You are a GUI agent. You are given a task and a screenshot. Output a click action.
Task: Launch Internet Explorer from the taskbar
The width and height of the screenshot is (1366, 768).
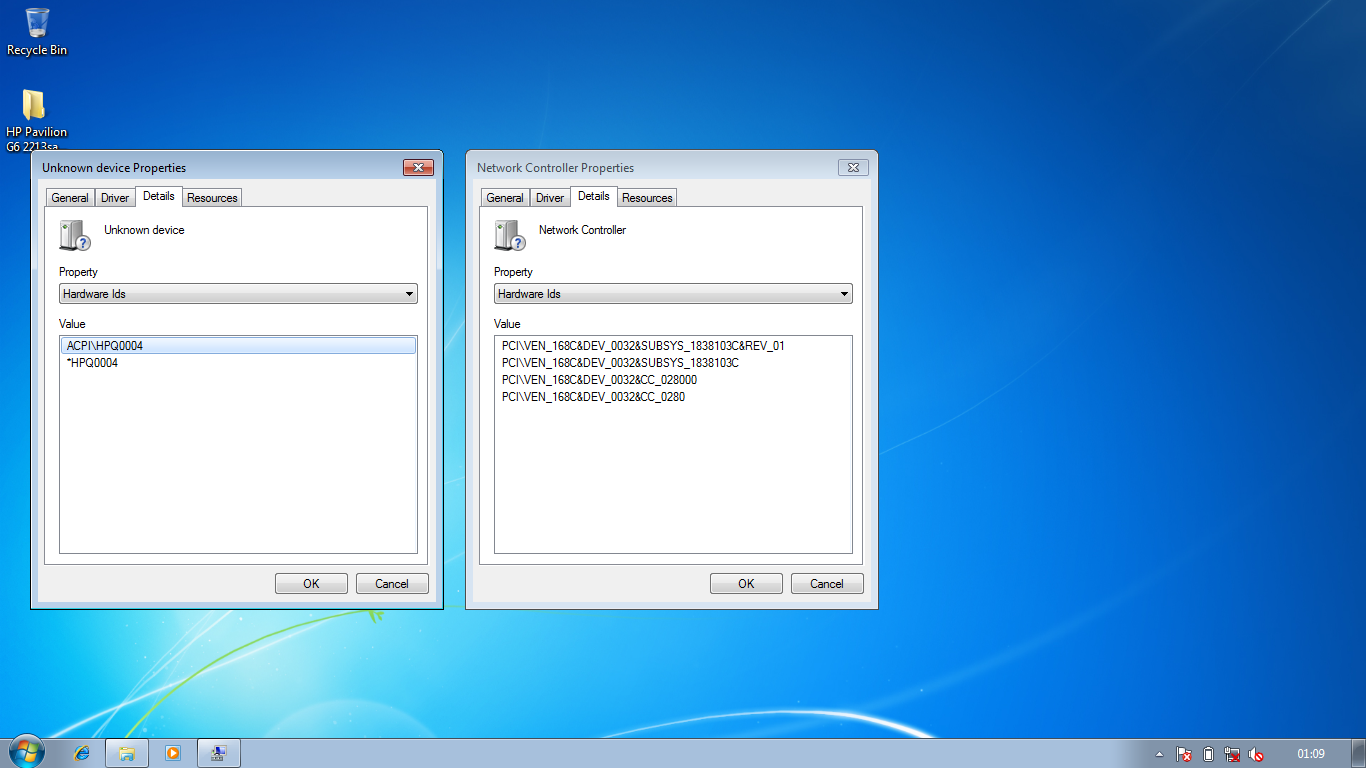coord(82,753)
